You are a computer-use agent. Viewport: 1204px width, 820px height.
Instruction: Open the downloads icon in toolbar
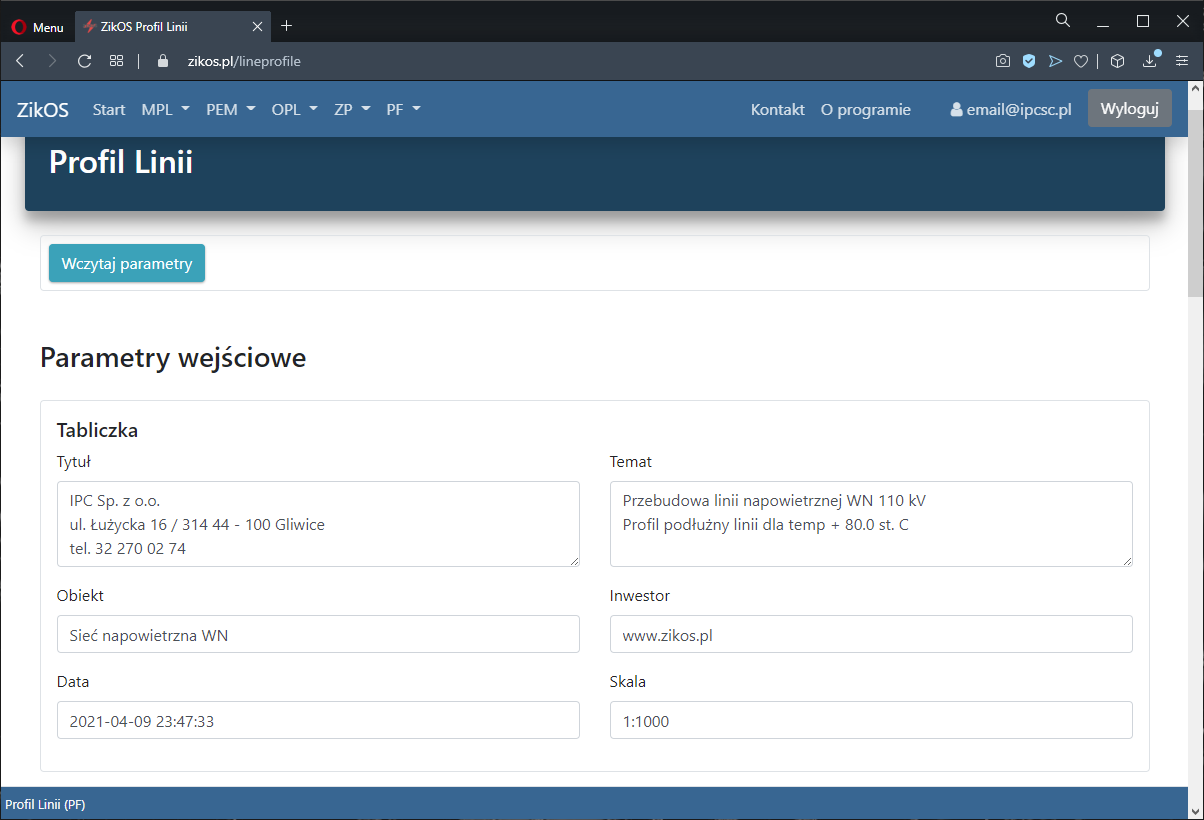click(1150, 61)
